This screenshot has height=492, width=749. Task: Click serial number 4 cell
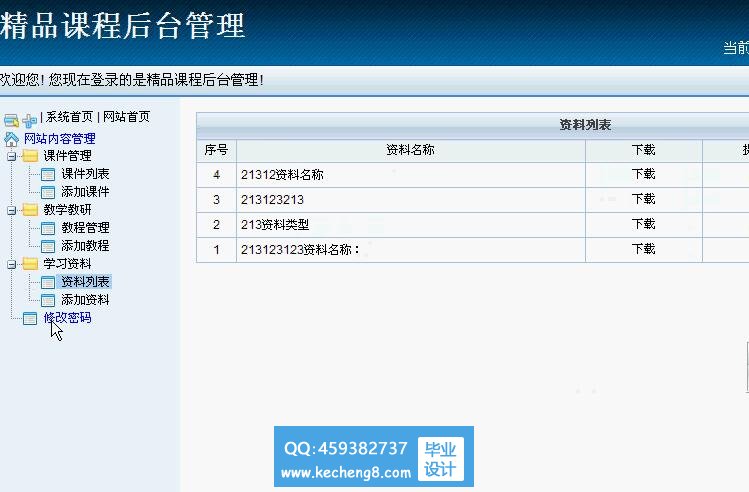tap(216, 175)
